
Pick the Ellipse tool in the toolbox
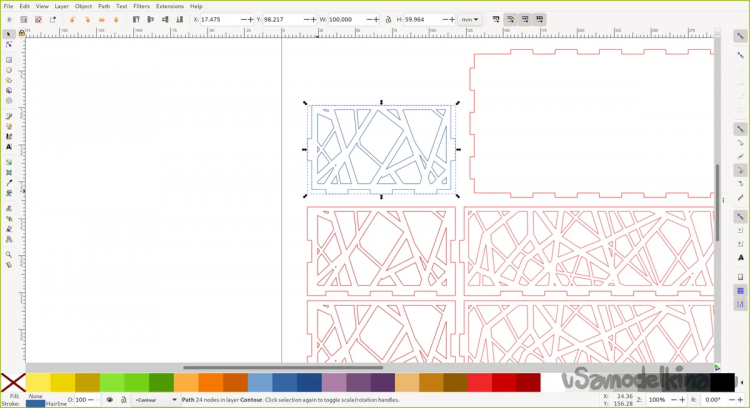point(9,70)
